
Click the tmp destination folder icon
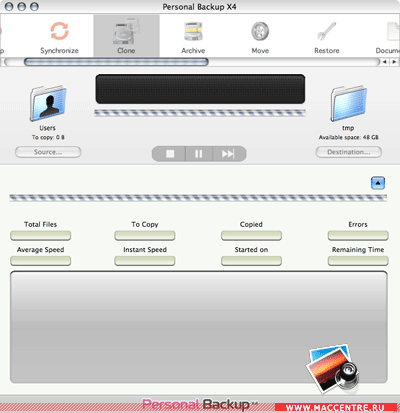tap(349, 103)
